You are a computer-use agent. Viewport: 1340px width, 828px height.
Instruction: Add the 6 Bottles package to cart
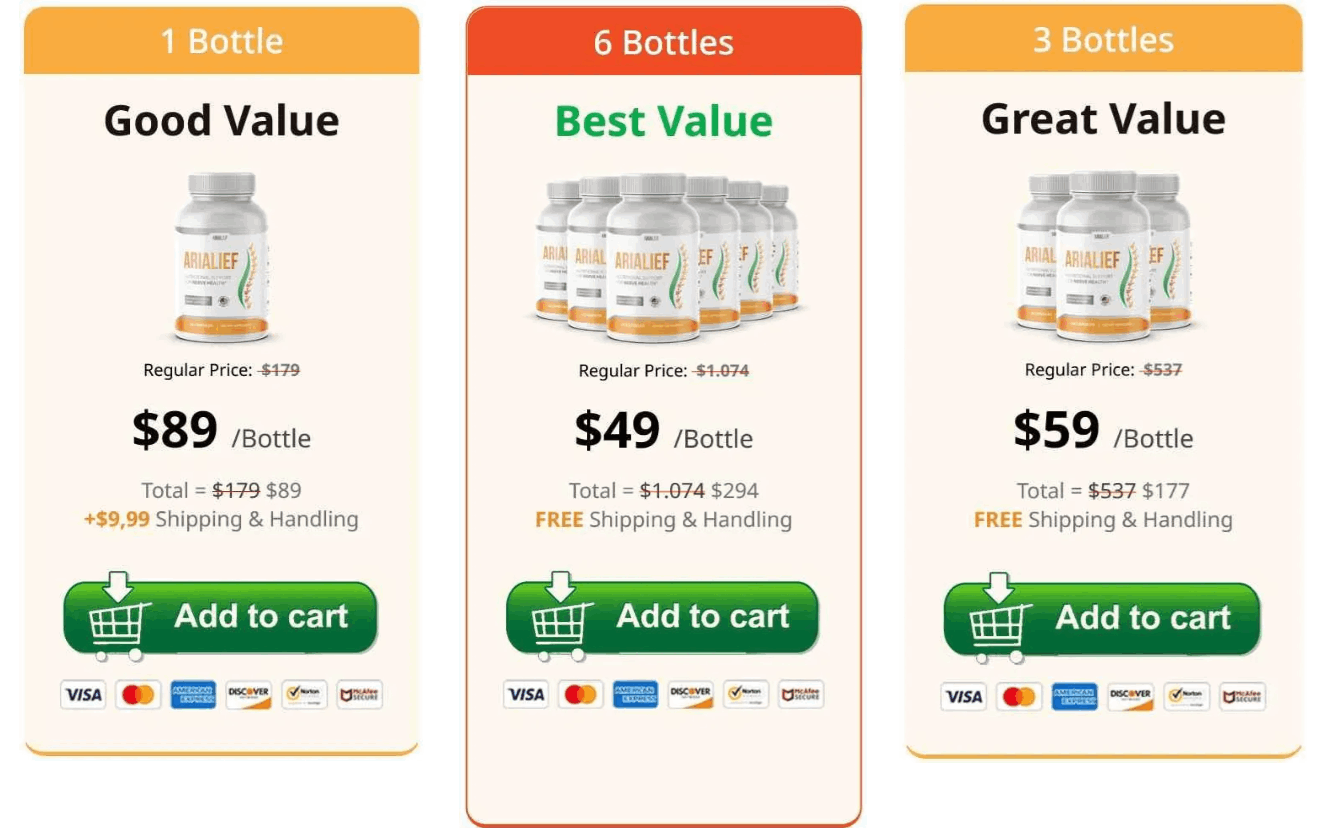(x=663, y=617)
